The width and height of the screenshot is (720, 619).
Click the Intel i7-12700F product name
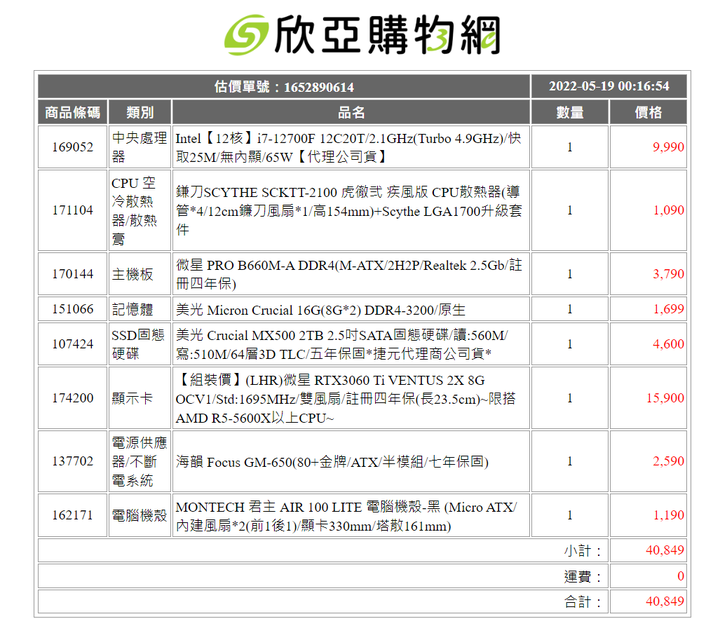pos(348,147)
